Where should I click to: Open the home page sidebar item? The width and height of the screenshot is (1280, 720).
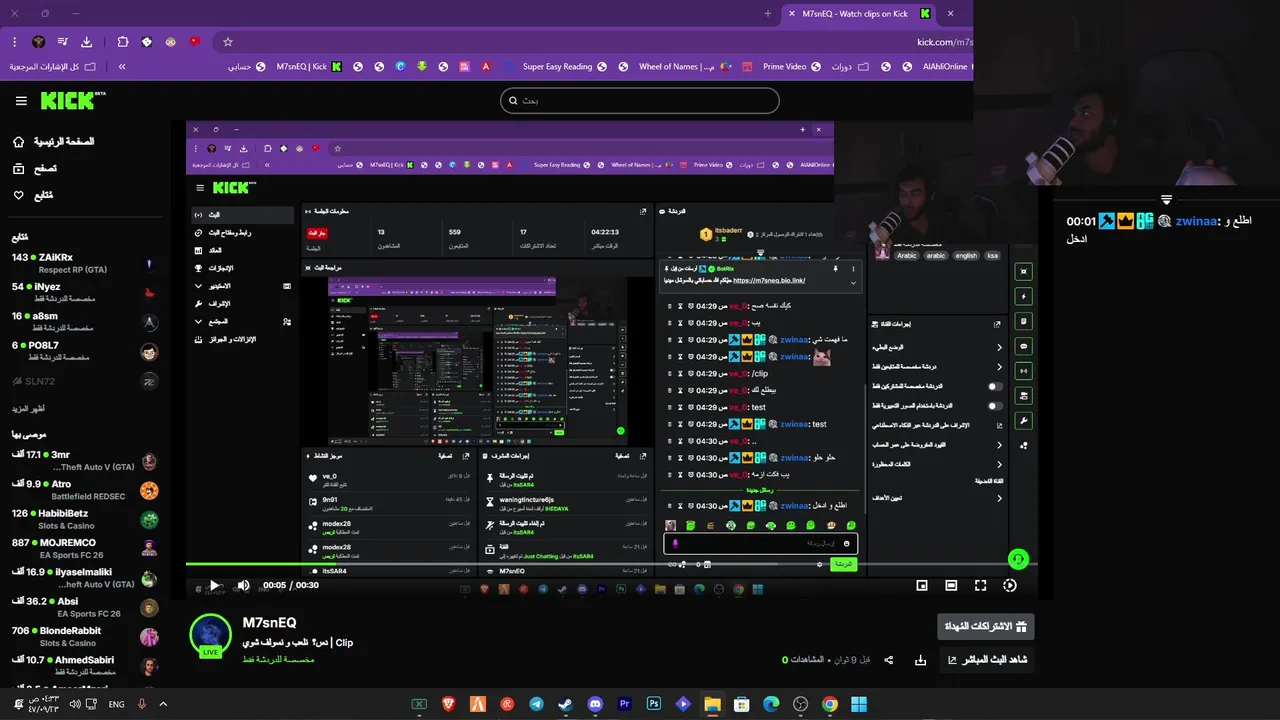[54, 142]
